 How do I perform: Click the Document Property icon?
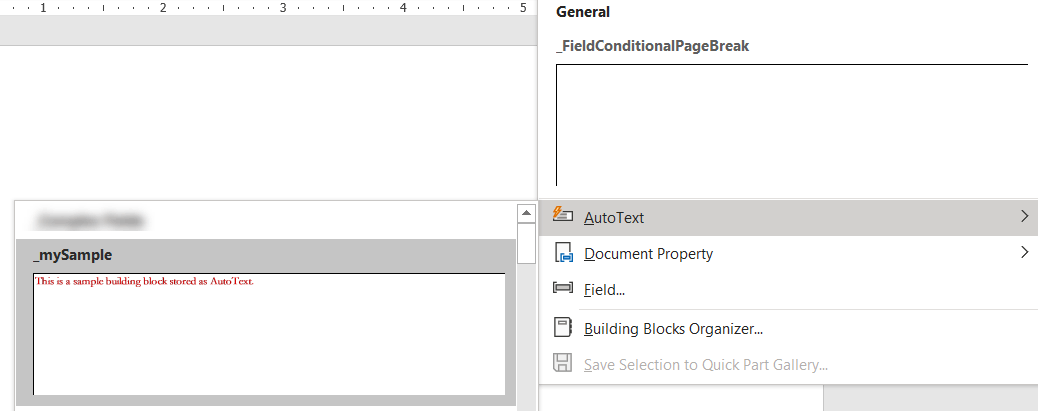(563, 253)
